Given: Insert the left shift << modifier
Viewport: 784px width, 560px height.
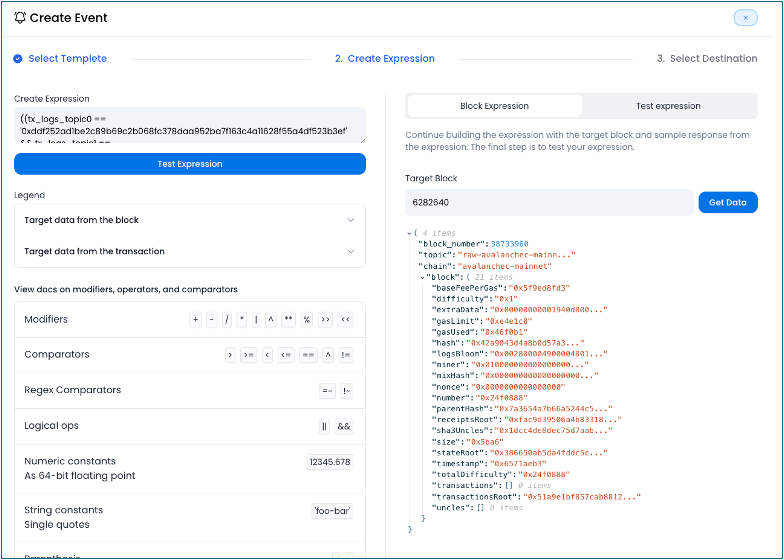Looking at the screenshot, I should point(345,320).
